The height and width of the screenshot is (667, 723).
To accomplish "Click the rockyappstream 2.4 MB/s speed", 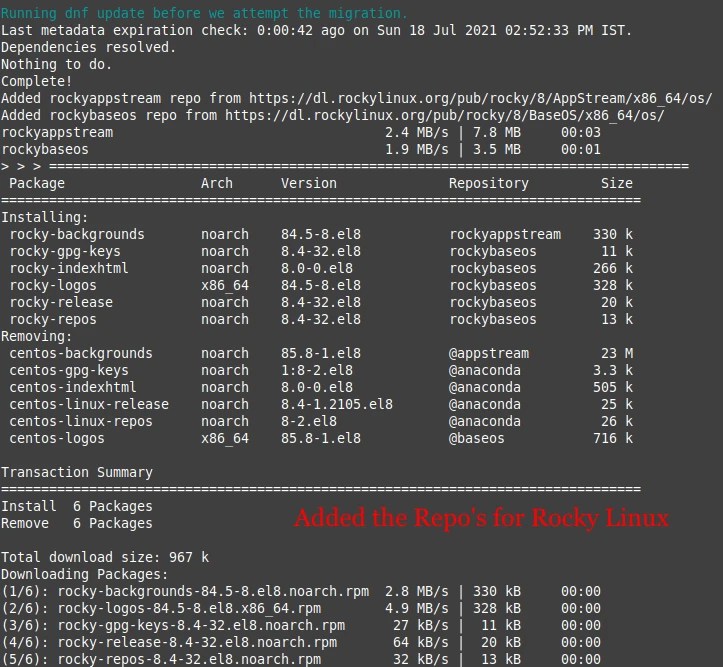I will [x=416, y=133].
